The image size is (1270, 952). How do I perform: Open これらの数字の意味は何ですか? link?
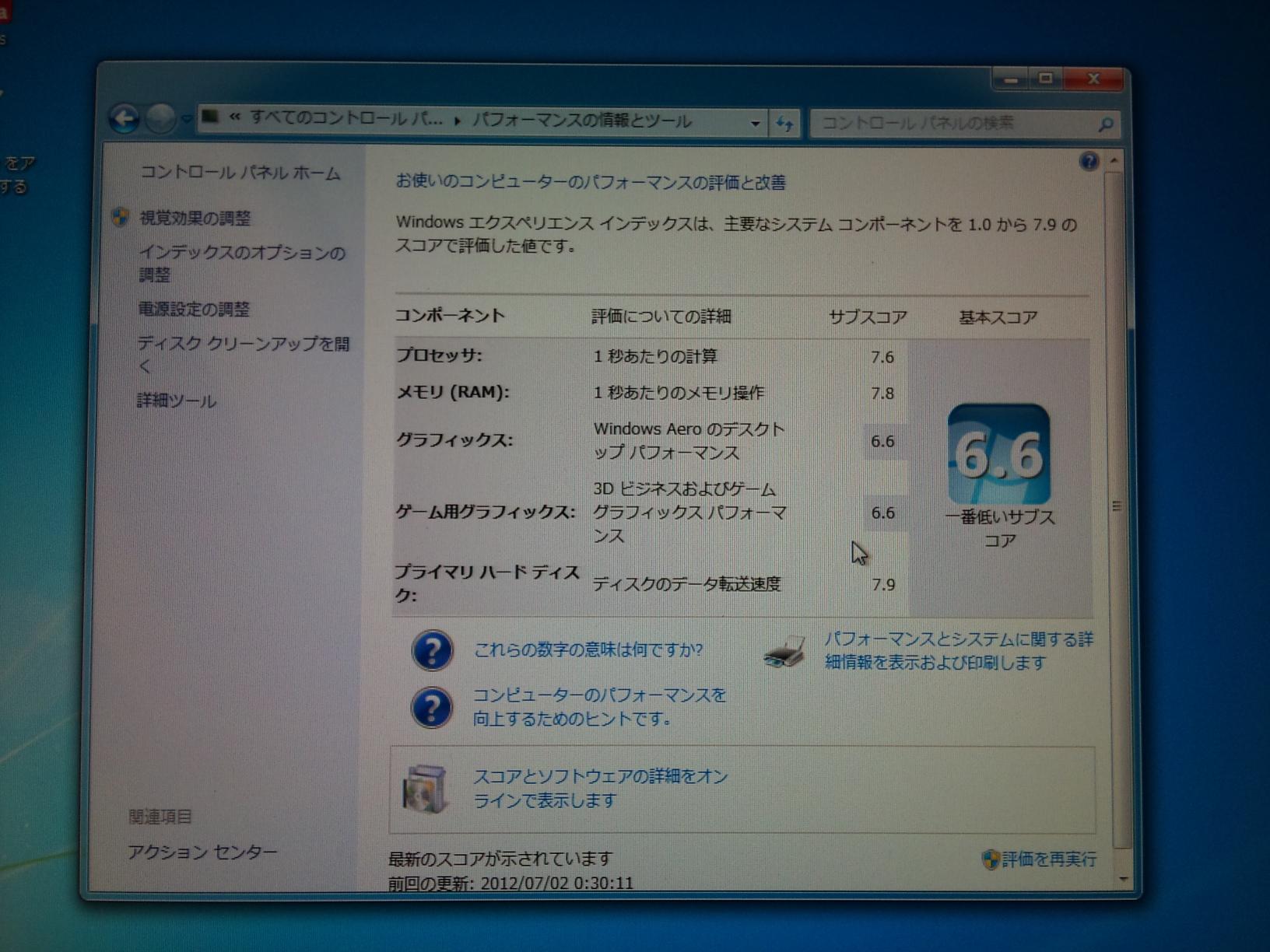tap(588, 649)
